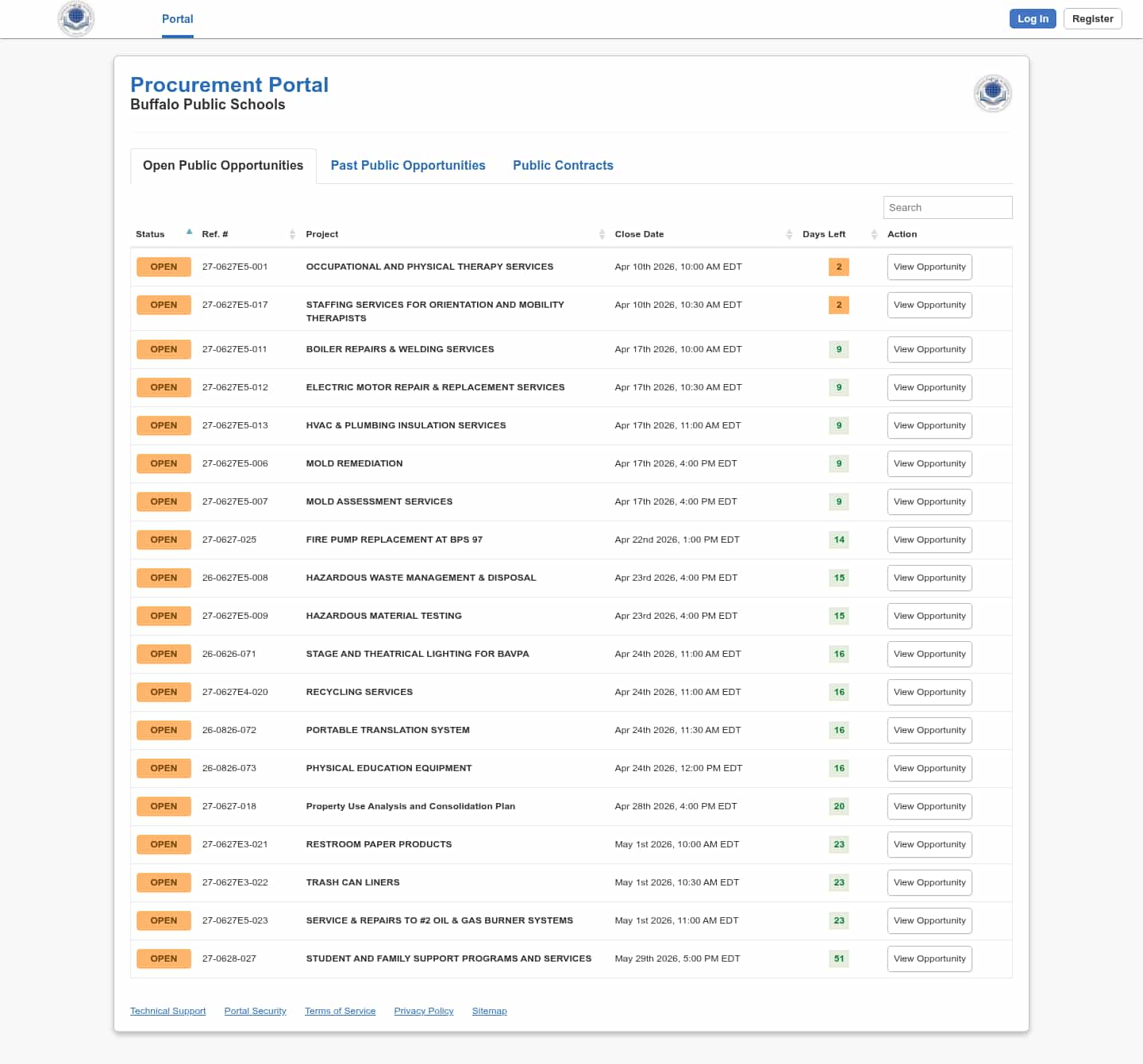Screen dimensions: 1143x1064
Task: Open the Privacy Policy link
Action: [423, 1011]
